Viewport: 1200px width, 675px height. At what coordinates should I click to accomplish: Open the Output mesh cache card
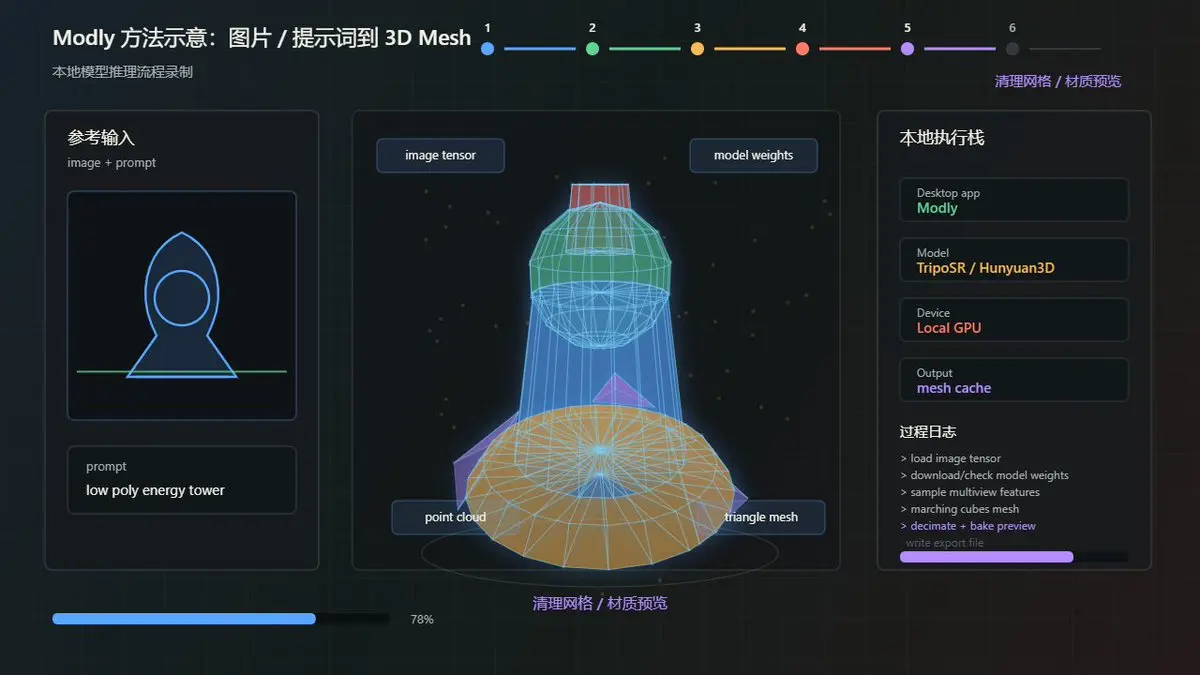pyautogui.click(x=1014, y=380)
